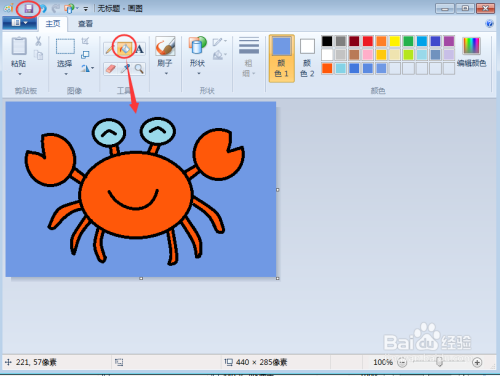Click the Paint help question mark icon
Image resolution: width=500 pixels, height=376 pixels.
pyautogui.click(x=489, y=23)
